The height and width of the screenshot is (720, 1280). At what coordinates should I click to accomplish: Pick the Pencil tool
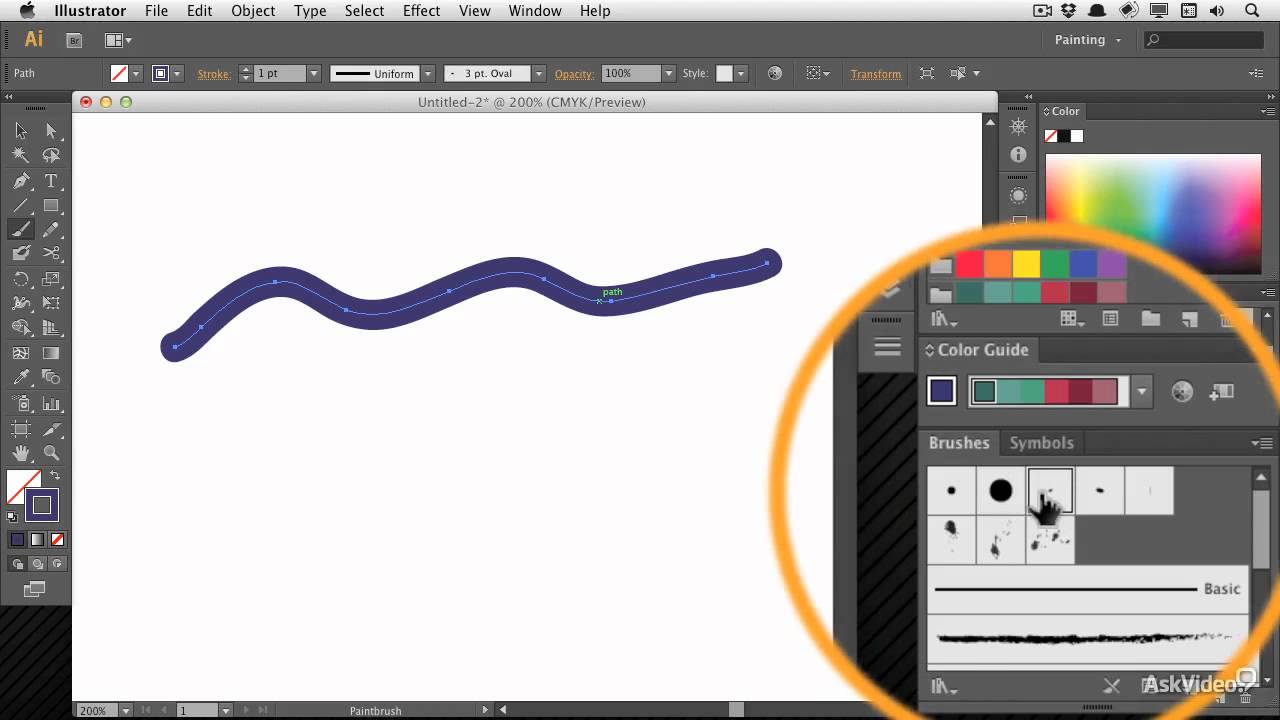coord(51,230)
